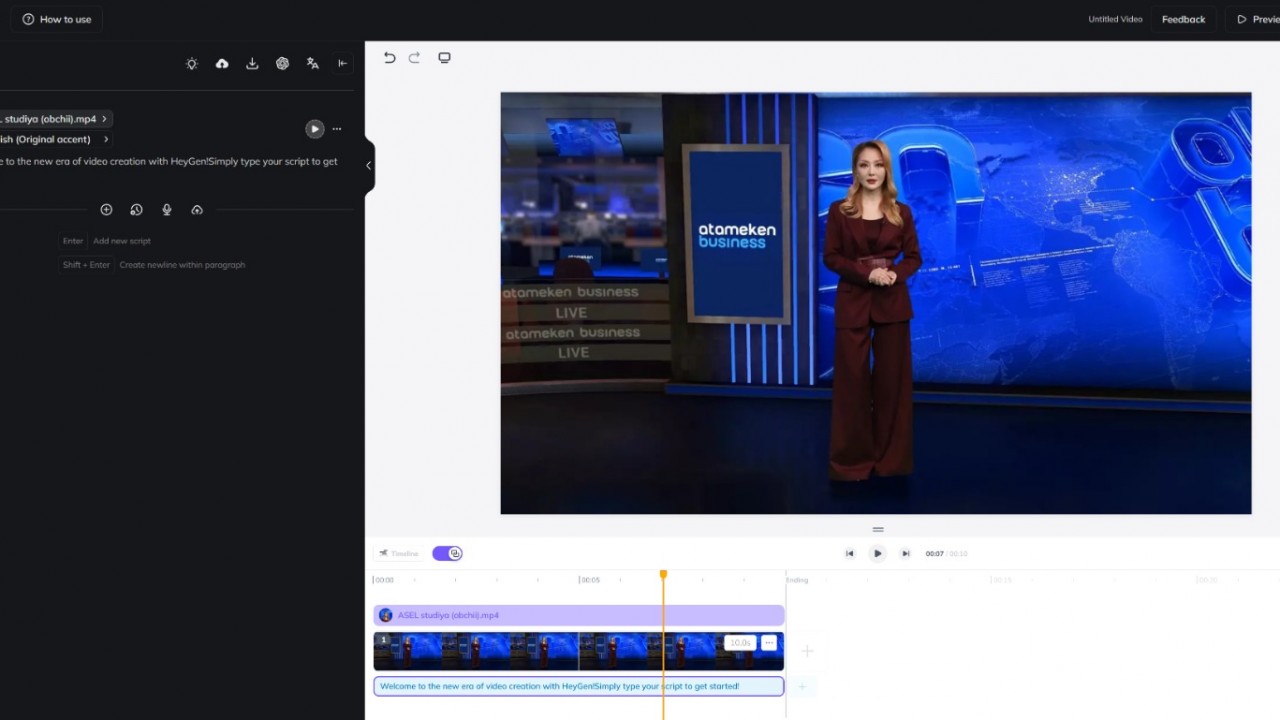Toggle the purple timeline view switch
This screenshot has width=1280, height=720.
tap(447, 553)
